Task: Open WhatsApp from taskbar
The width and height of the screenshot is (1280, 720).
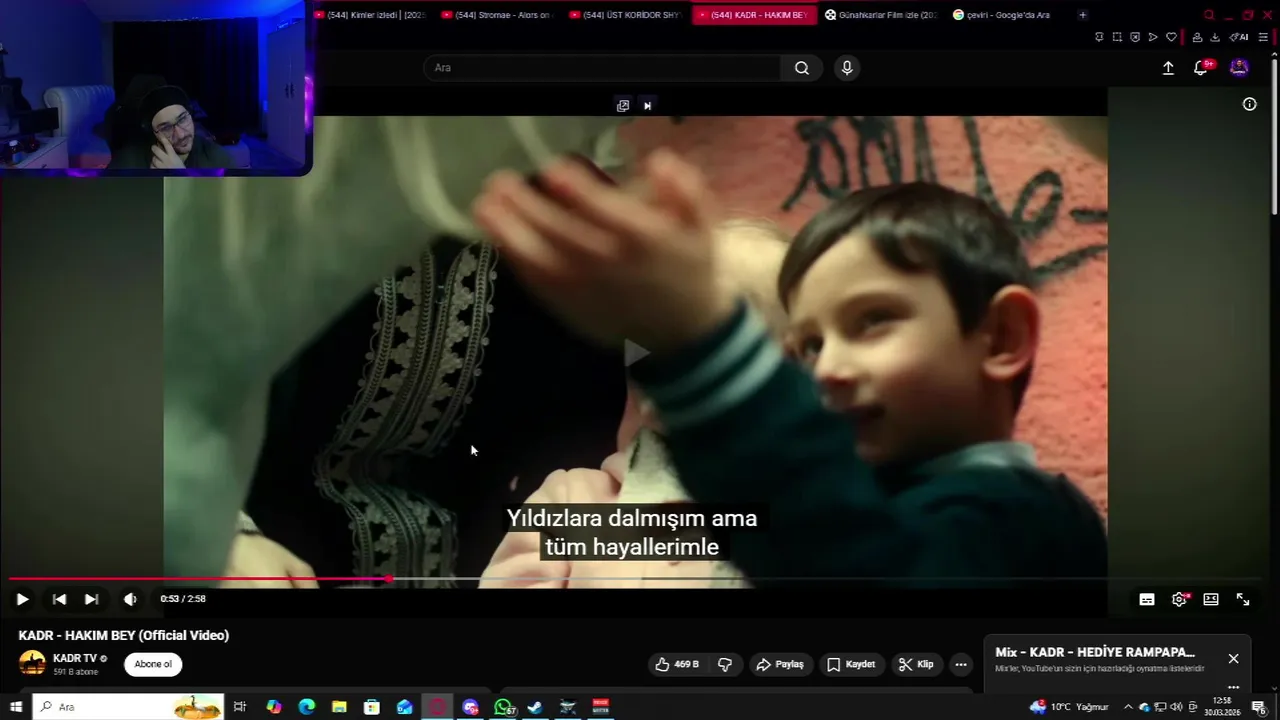Action: click(x=503, y=707)
